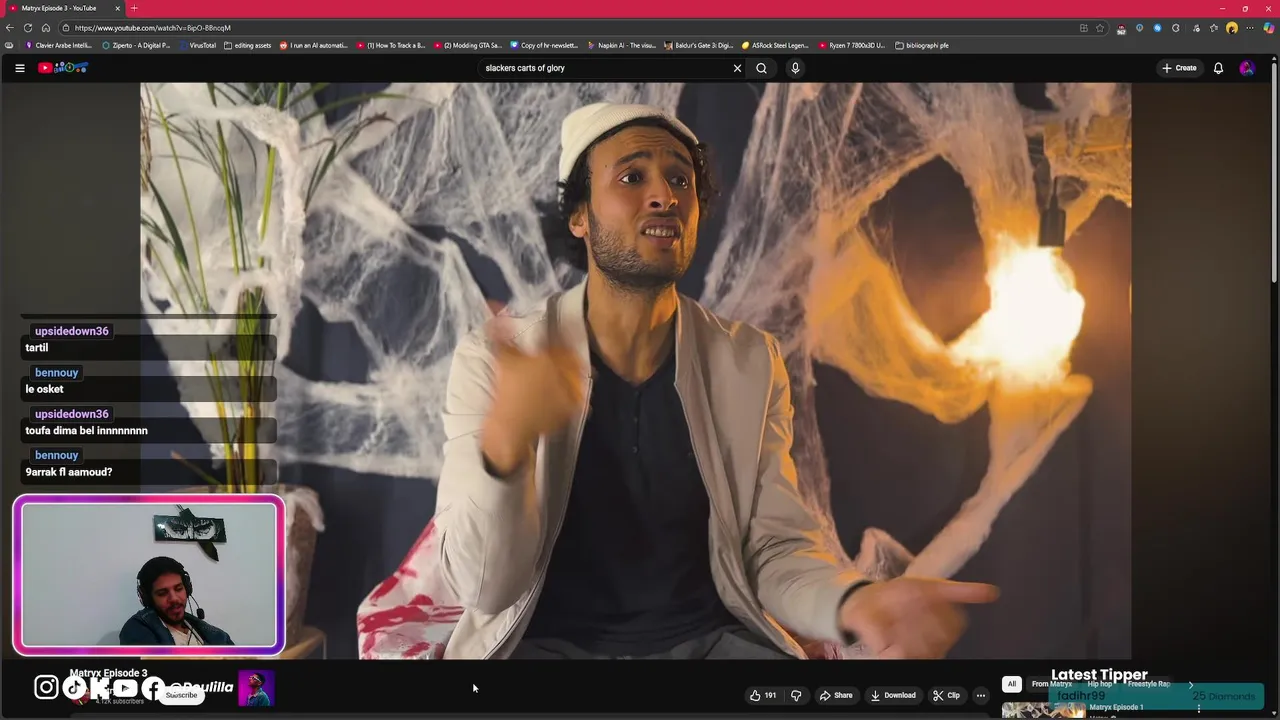Filter suggestions by Freestyle Rap chip

1149,684
